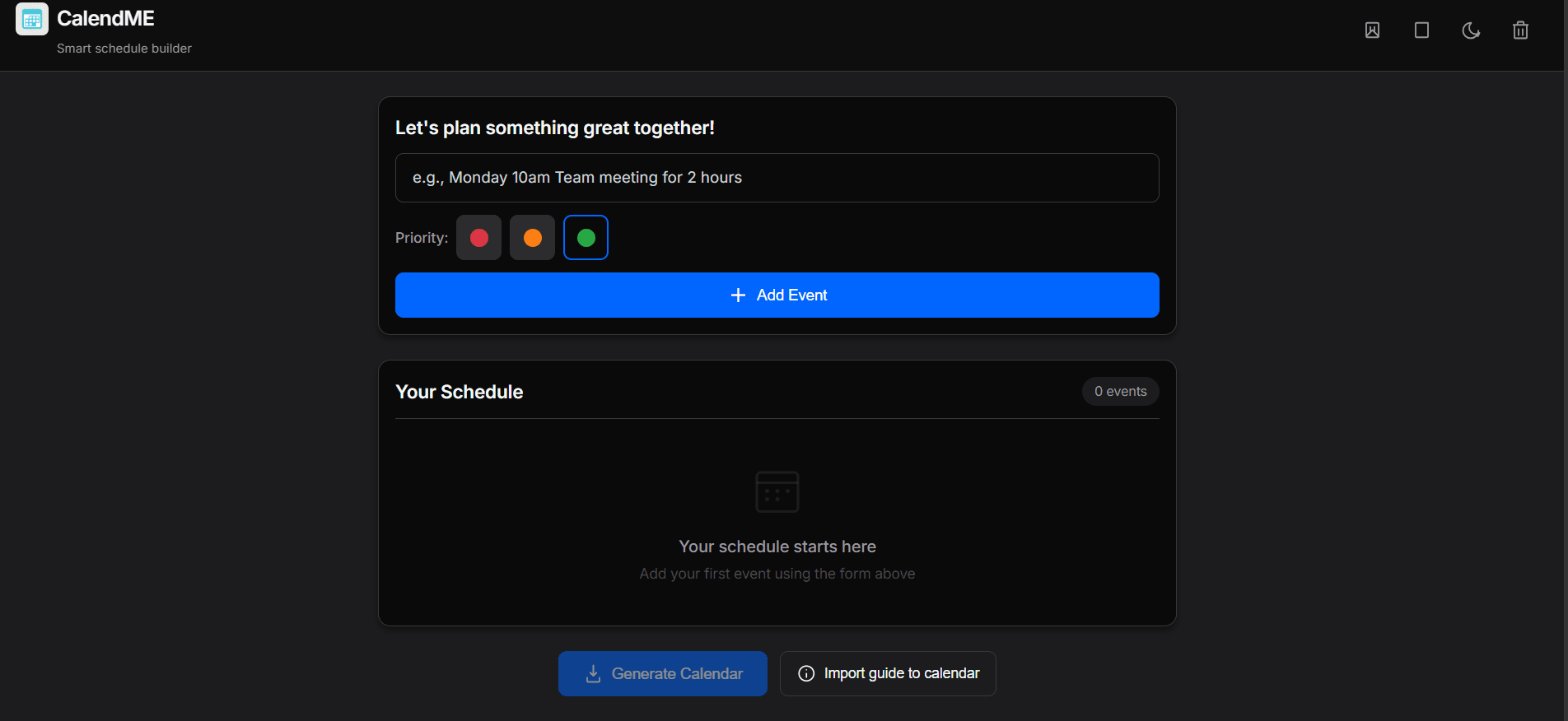This screenshot has width=1568, height=721.
Task: Select the orange priority option
Action: click(533, 238)
